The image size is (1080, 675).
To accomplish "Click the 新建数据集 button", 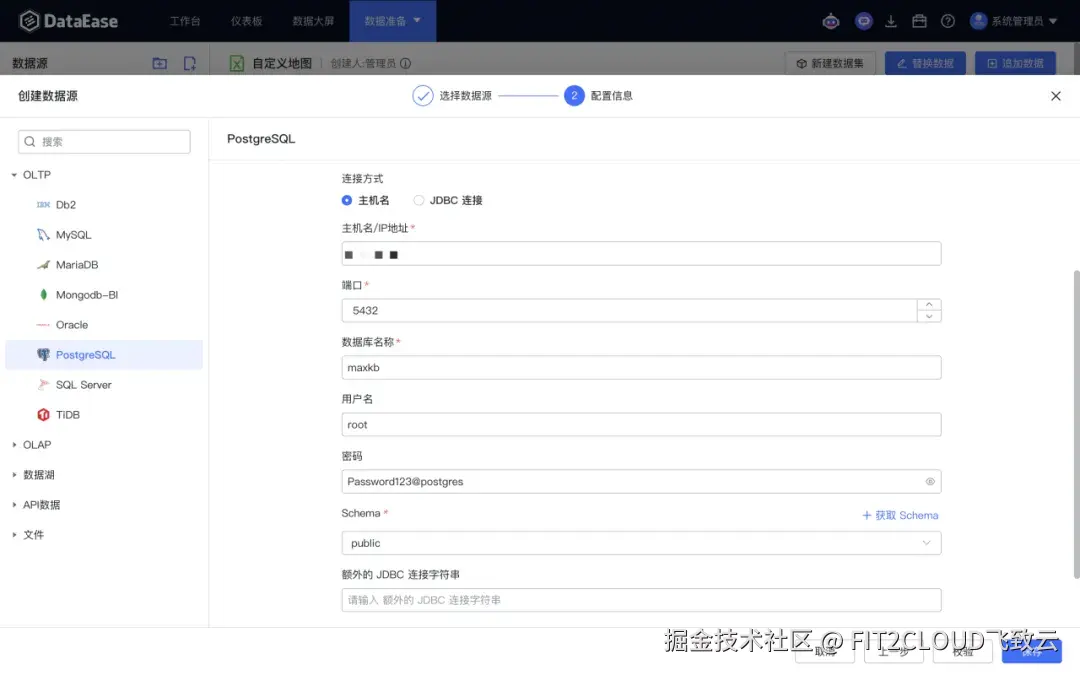I will click(830, 63).
